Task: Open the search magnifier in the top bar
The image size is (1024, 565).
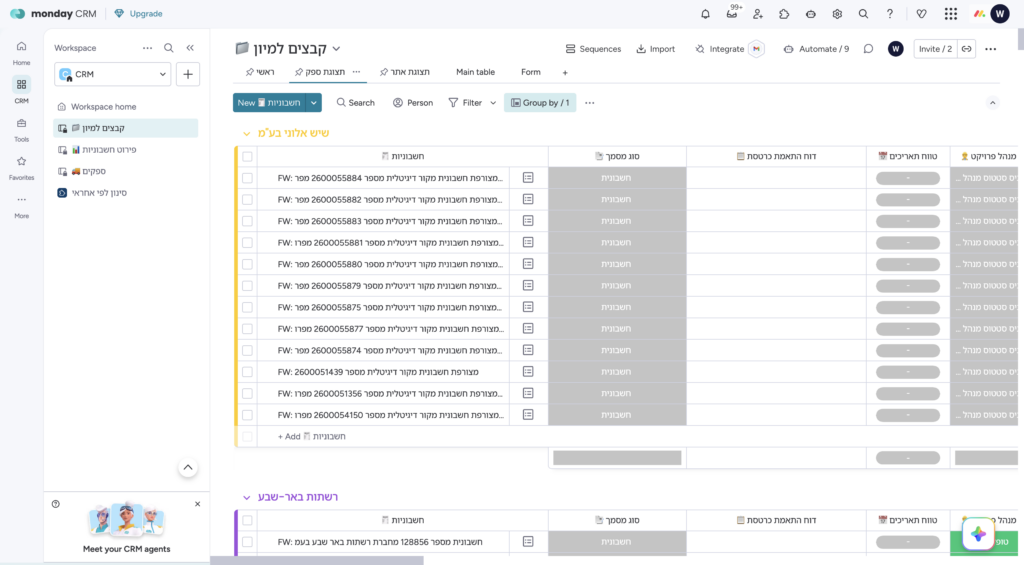Action: tap(863, 14)
